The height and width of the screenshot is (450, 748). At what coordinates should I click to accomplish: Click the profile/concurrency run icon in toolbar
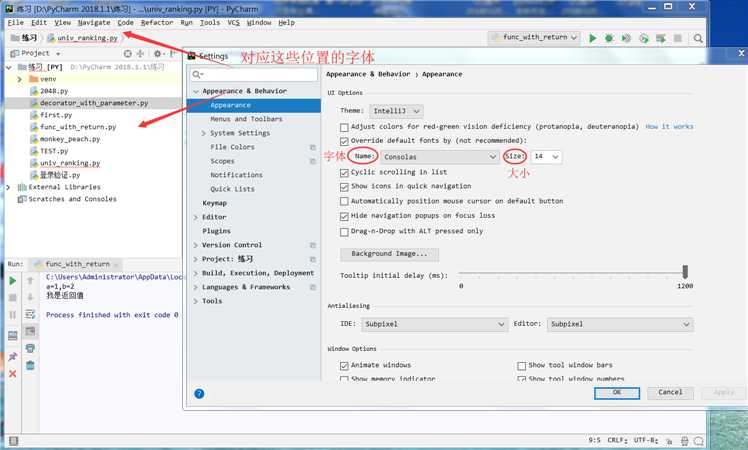click(x=644, y=38)
